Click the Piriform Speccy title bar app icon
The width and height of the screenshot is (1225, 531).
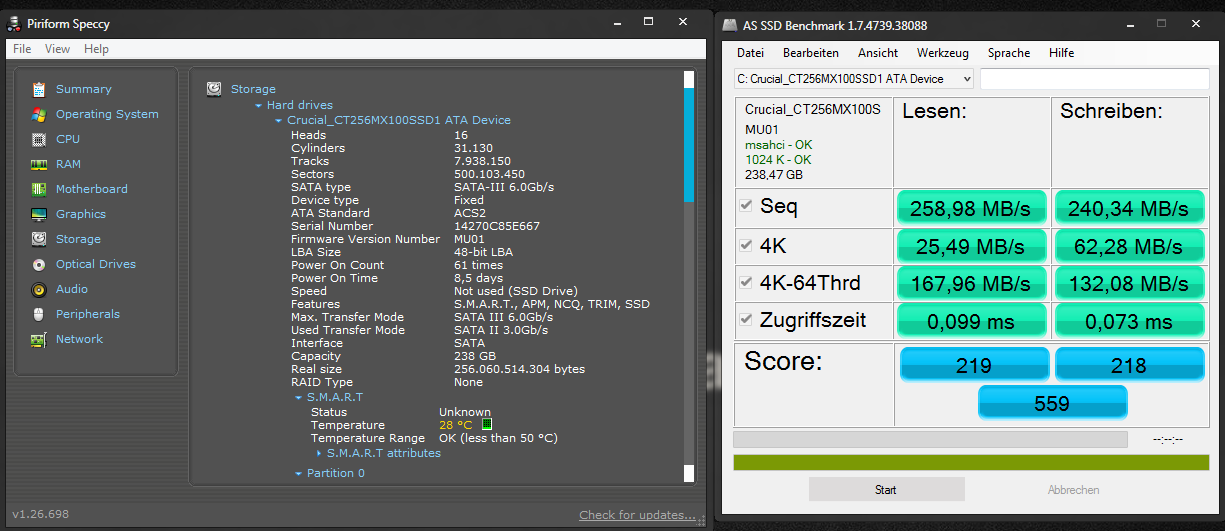click(x=15, y=23)
